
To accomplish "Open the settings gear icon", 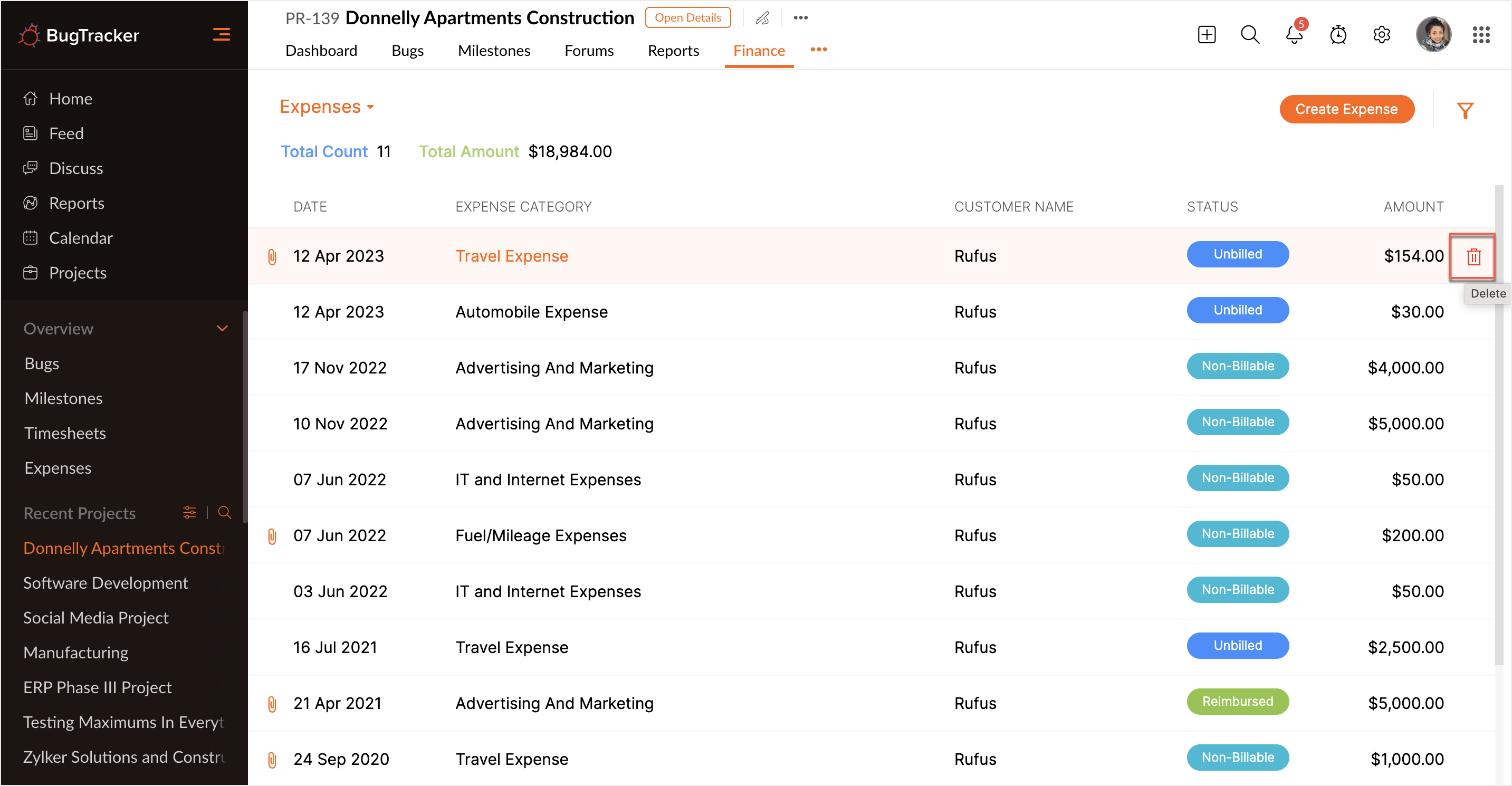I will (1381, 35).
